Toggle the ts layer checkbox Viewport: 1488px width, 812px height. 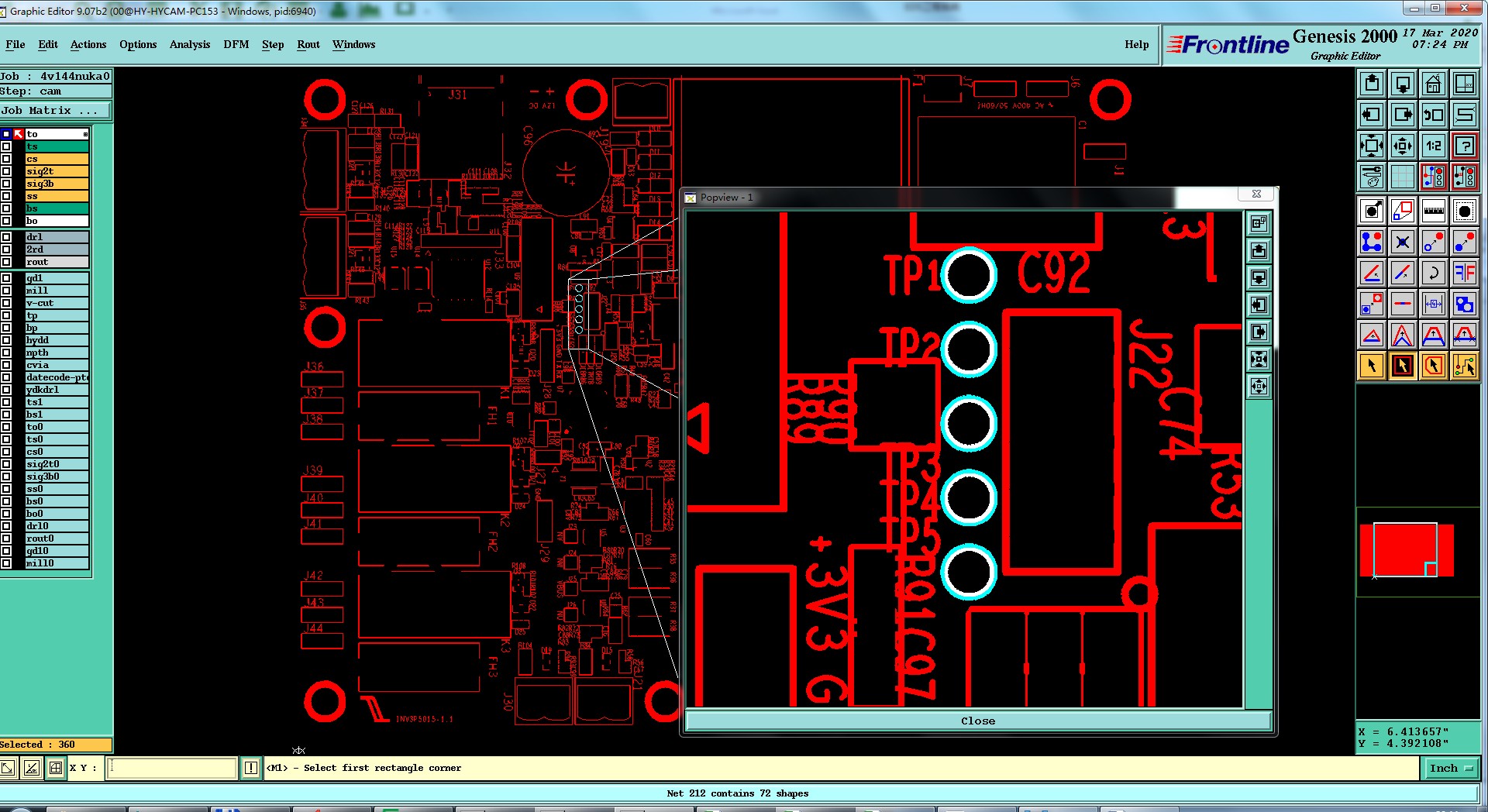point(6,146)
